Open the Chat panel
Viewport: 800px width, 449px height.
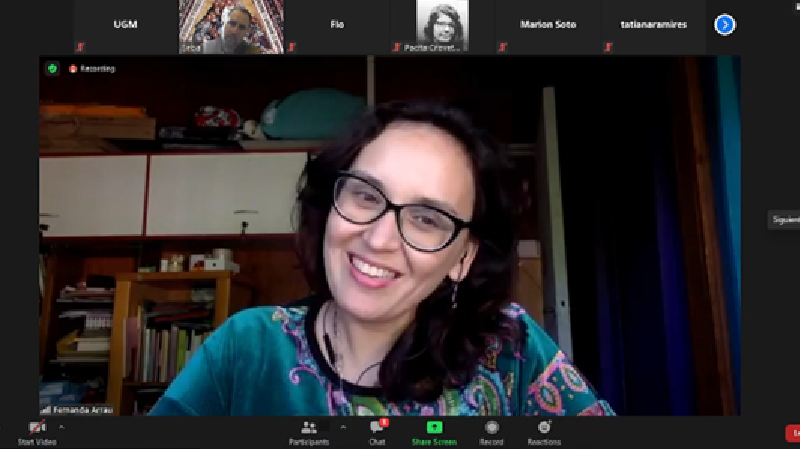coord(378,433)
